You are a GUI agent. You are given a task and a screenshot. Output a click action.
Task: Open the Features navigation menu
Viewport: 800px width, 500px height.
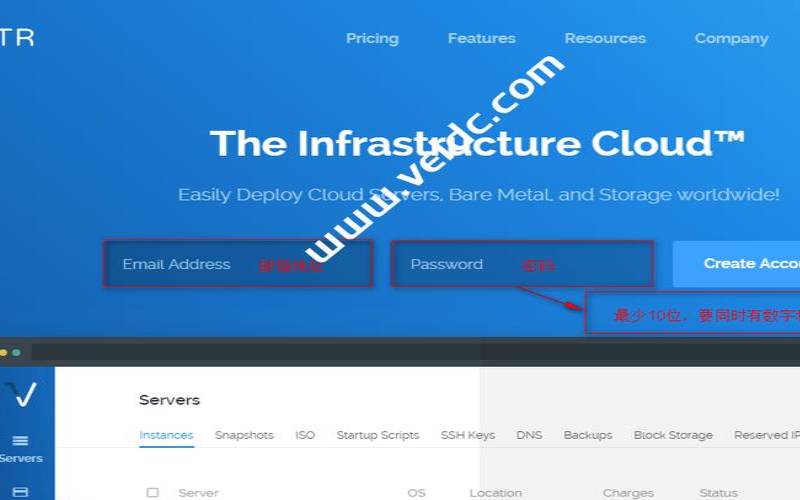(482, 38)
